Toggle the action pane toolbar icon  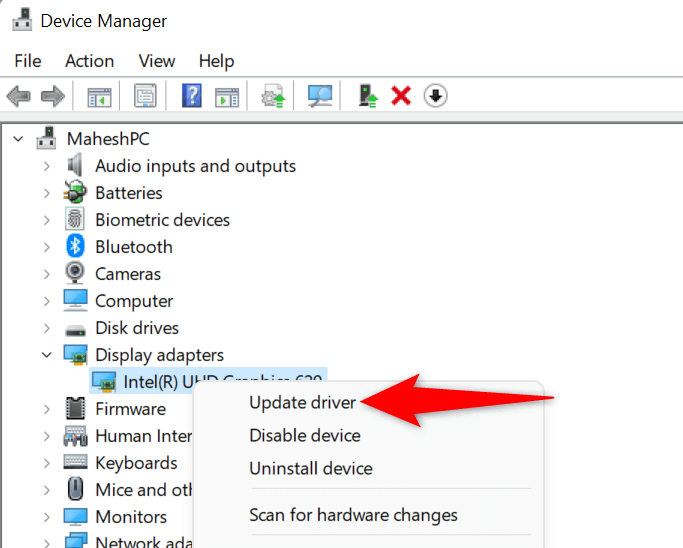[x=227, y=97]
